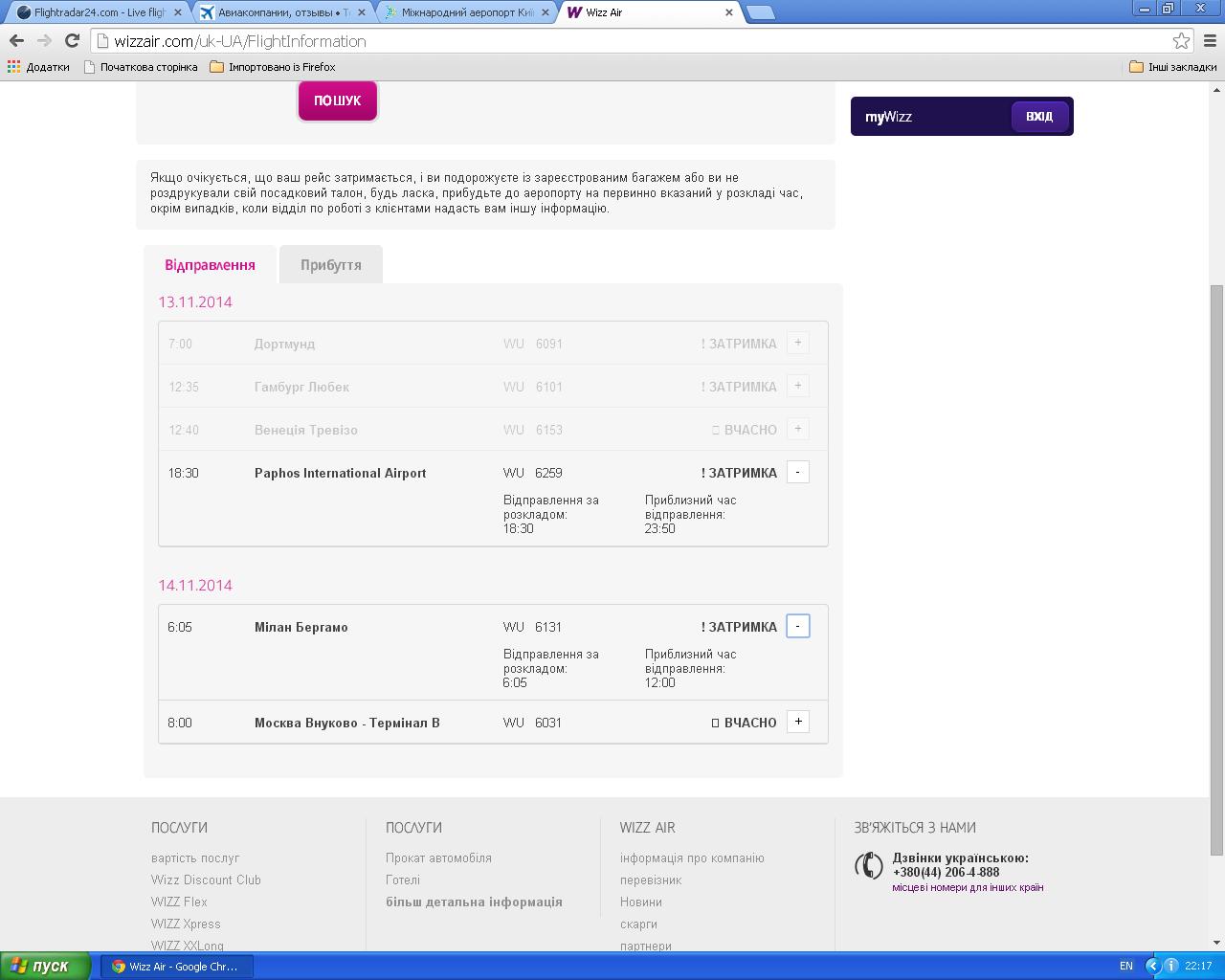Click the phone icon in contact section

click(x=868, y=865)
